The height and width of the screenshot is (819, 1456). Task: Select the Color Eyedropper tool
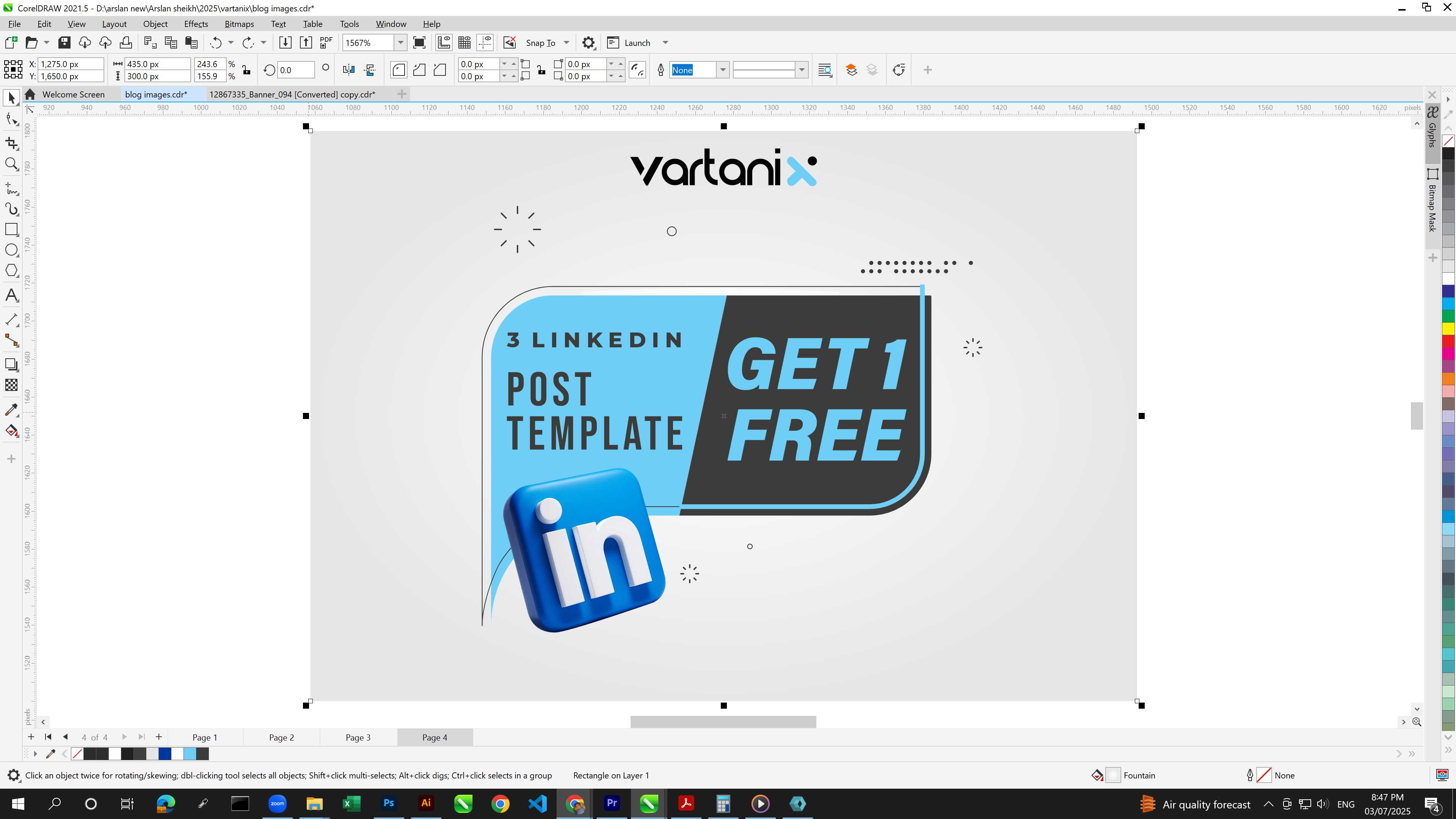tap(11, 410)
